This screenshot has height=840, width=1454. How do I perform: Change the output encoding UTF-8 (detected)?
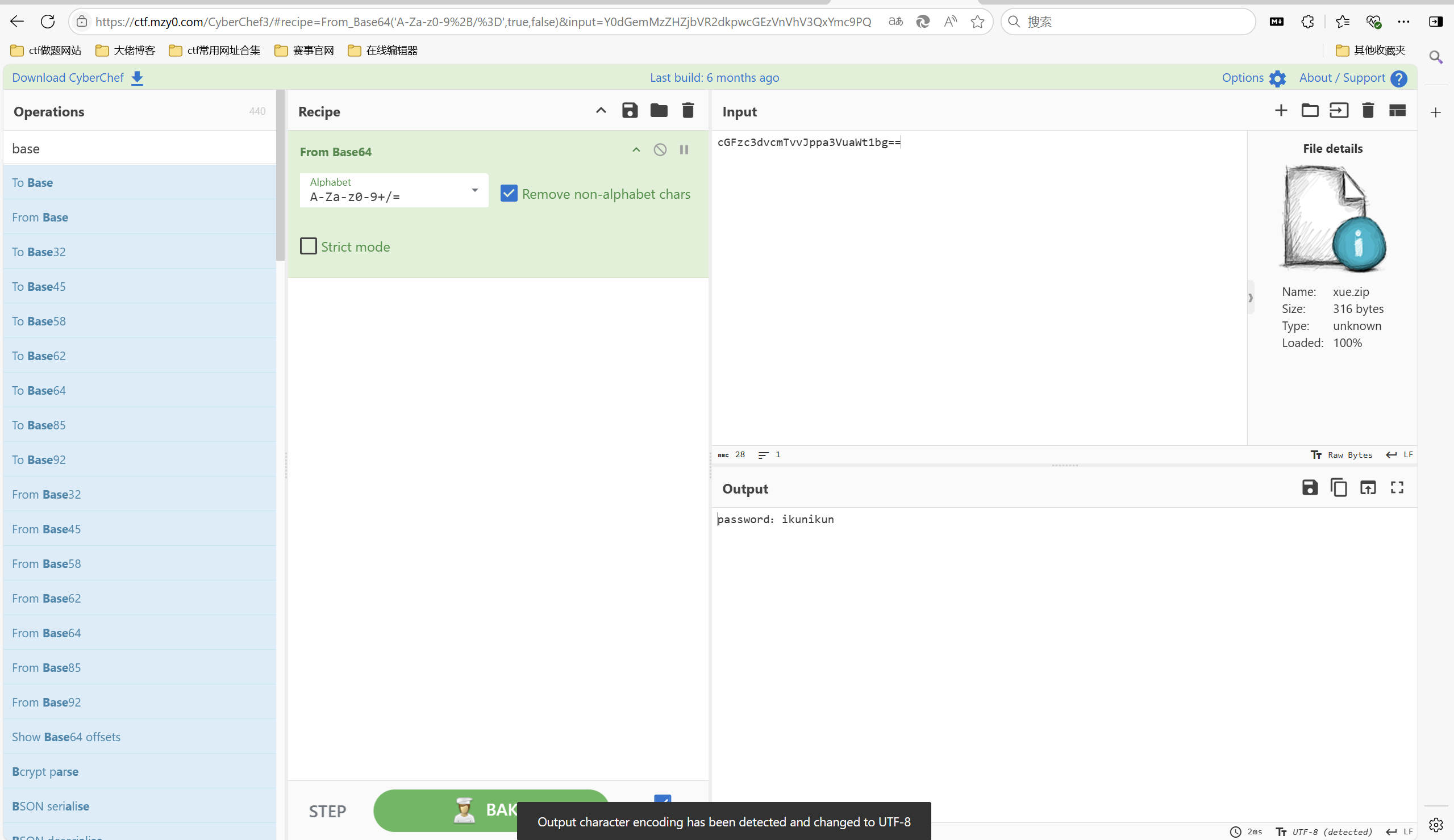click(x=1324, y=831)
